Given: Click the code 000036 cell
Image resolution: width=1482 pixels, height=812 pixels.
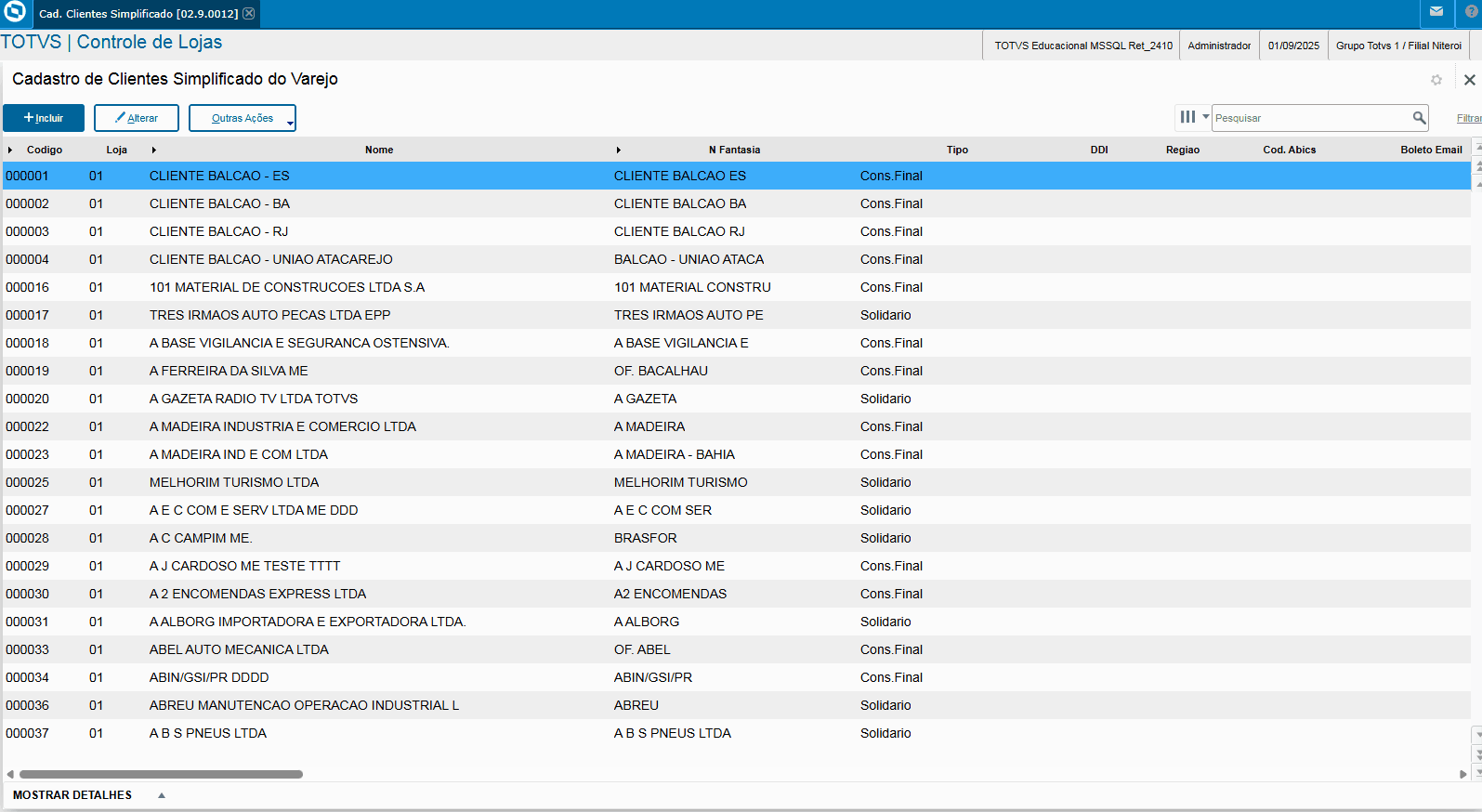Looking at the screenshot, I should coord(28,705).
